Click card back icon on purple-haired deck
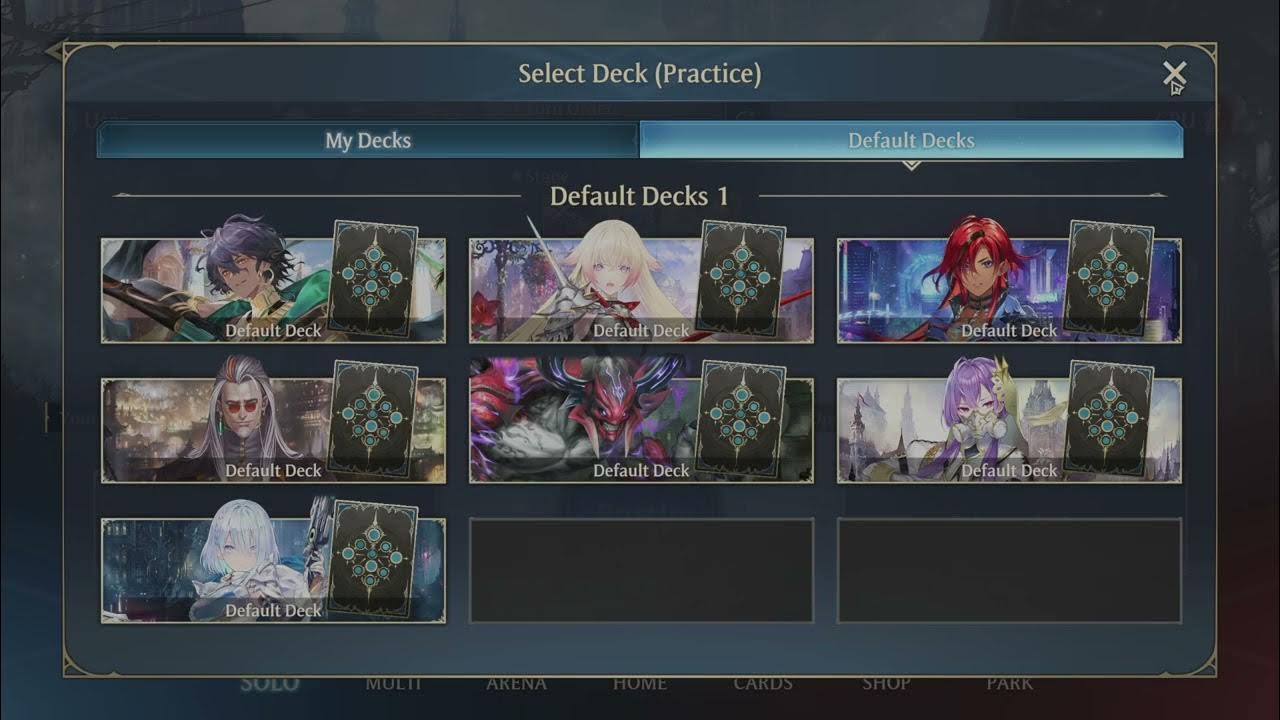The width and height of the screenshot is (1280, 720). pos(1109,418)
